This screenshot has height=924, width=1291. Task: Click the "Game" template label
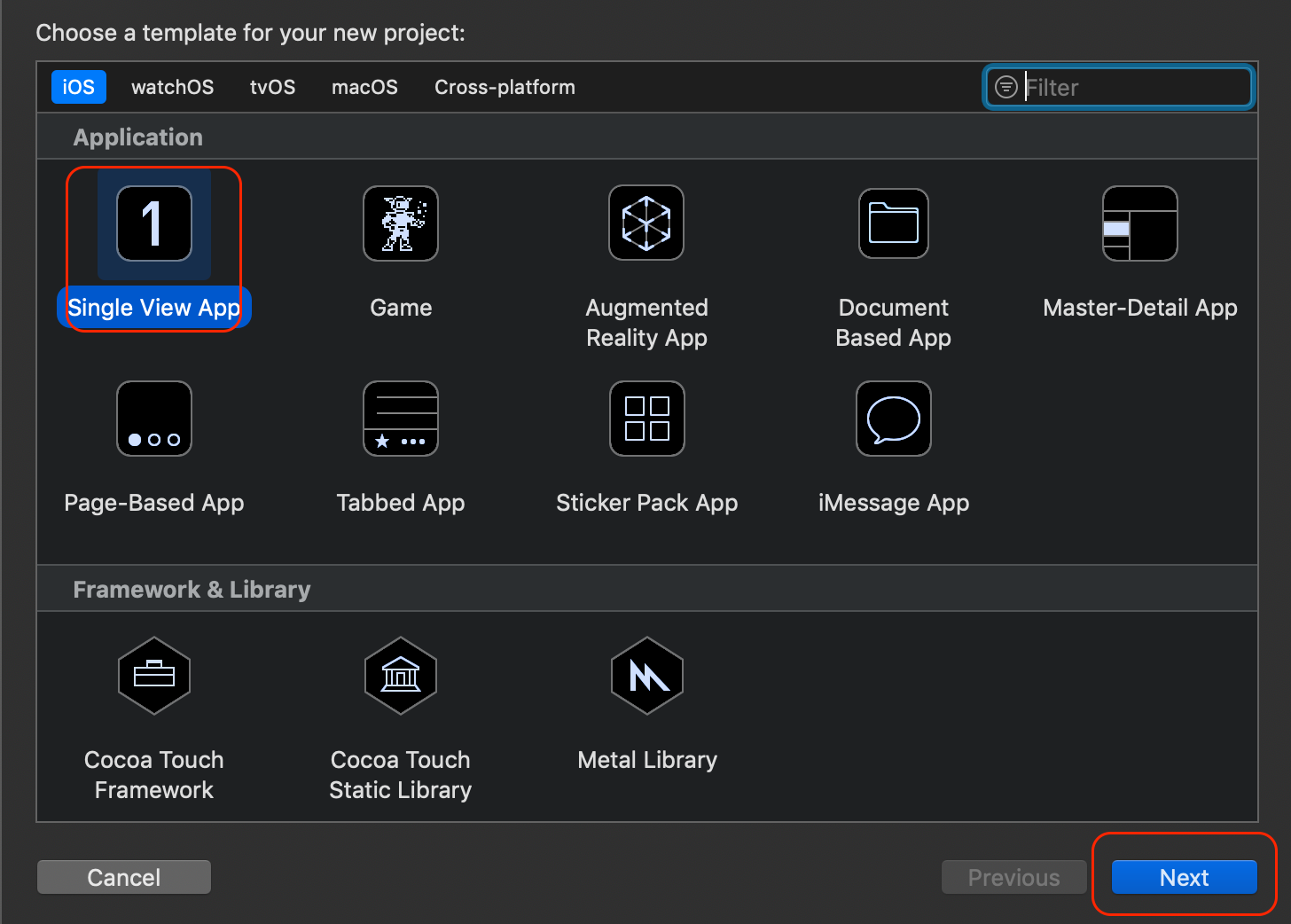[401, 308]
